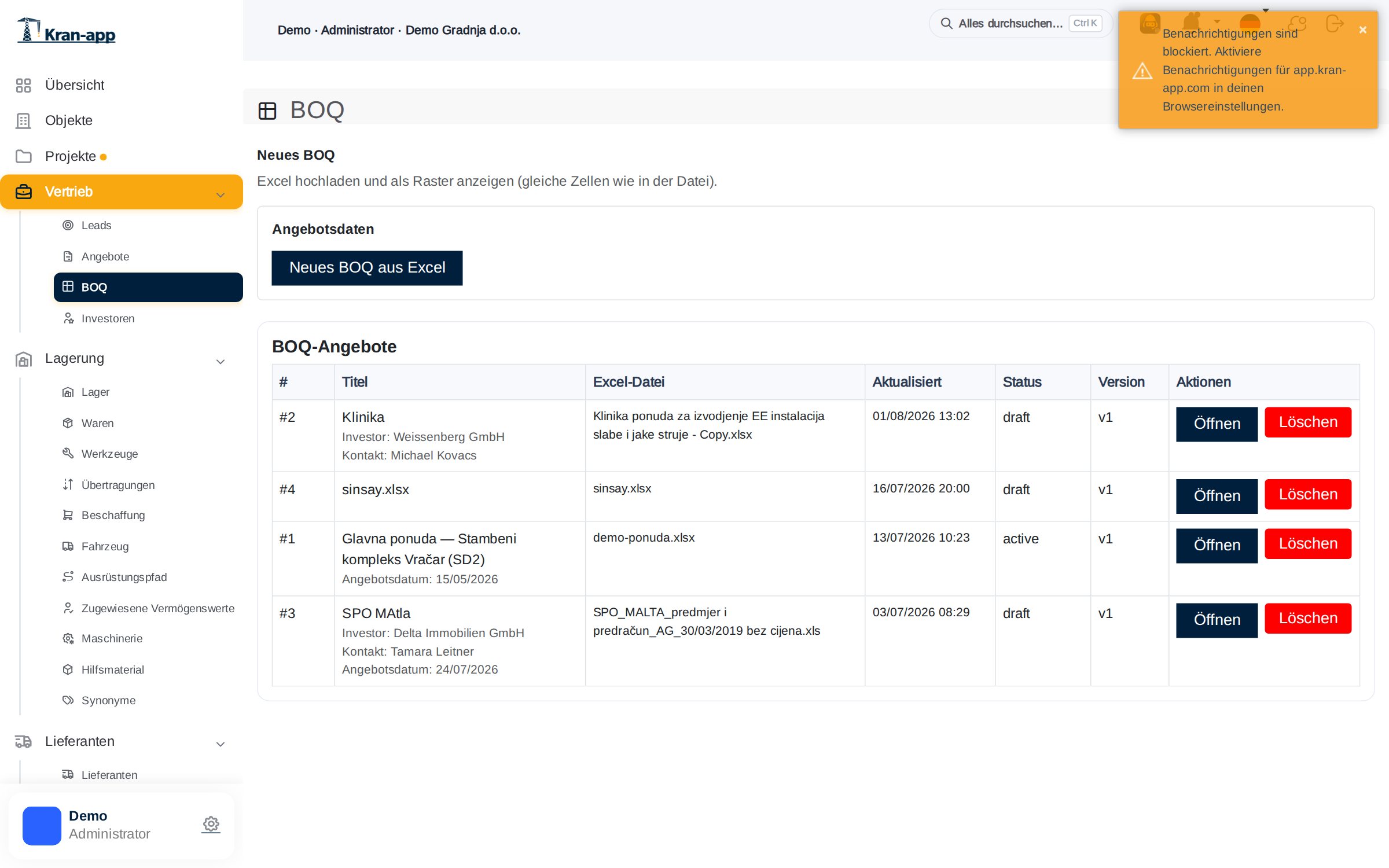Toggle the Lieferanten section chevron
This screenshot has width=1389, height=868.
point(221,744)
